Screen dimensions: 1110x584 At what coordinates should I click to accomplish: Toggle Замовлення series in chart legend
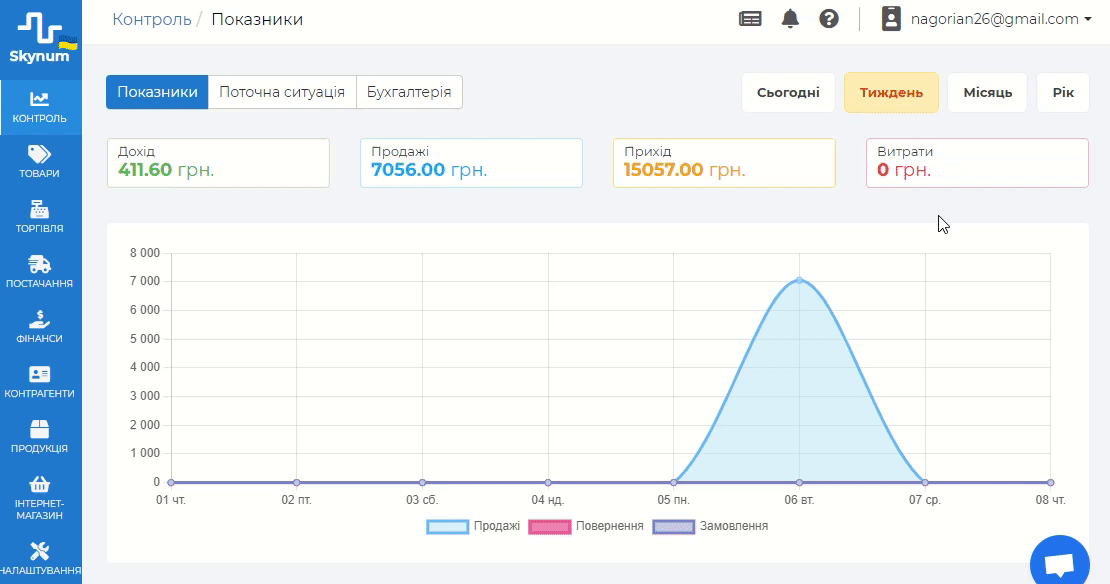710,526
